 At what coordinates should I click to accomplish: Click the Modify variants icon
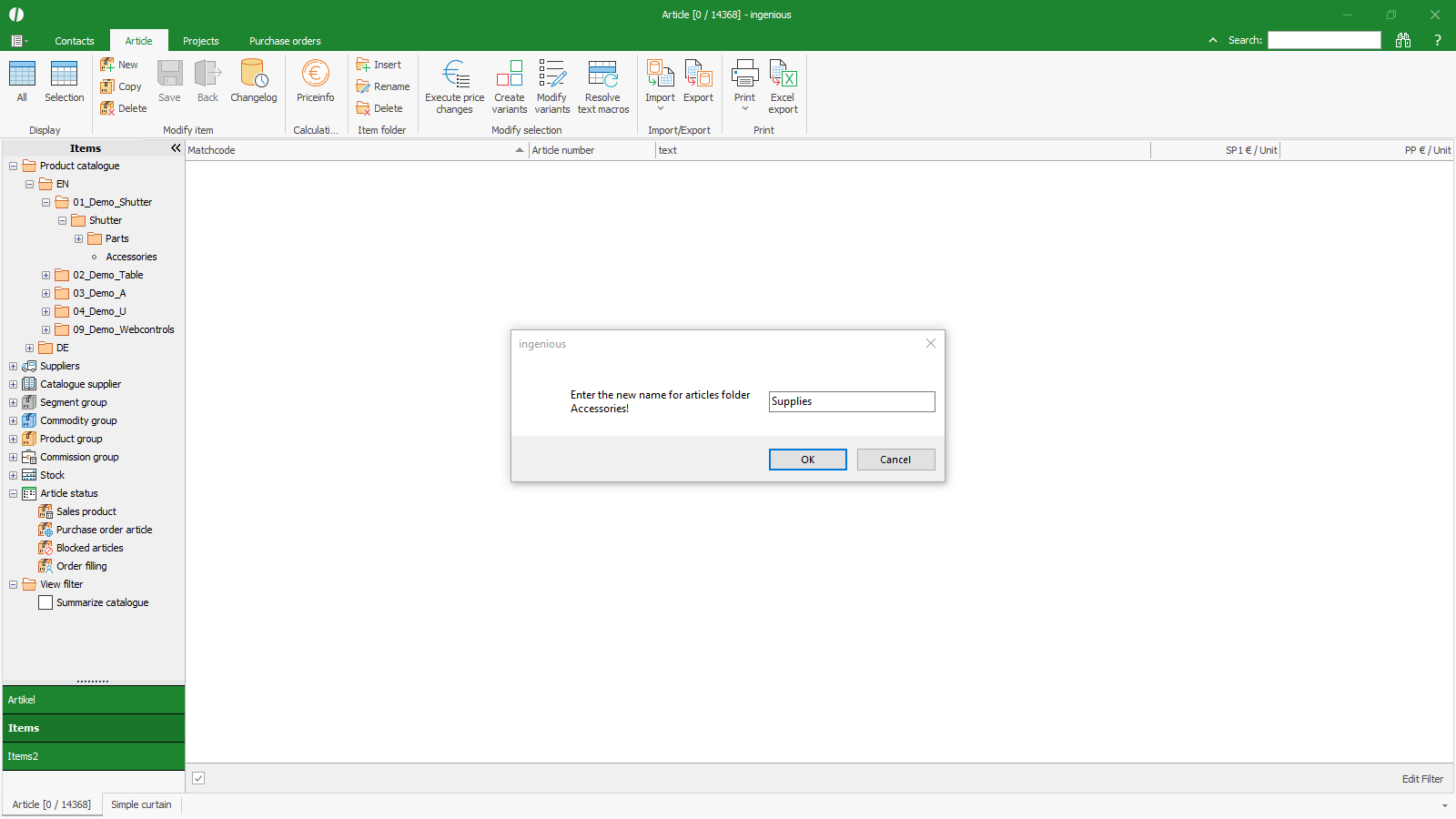tap(551, 75)
